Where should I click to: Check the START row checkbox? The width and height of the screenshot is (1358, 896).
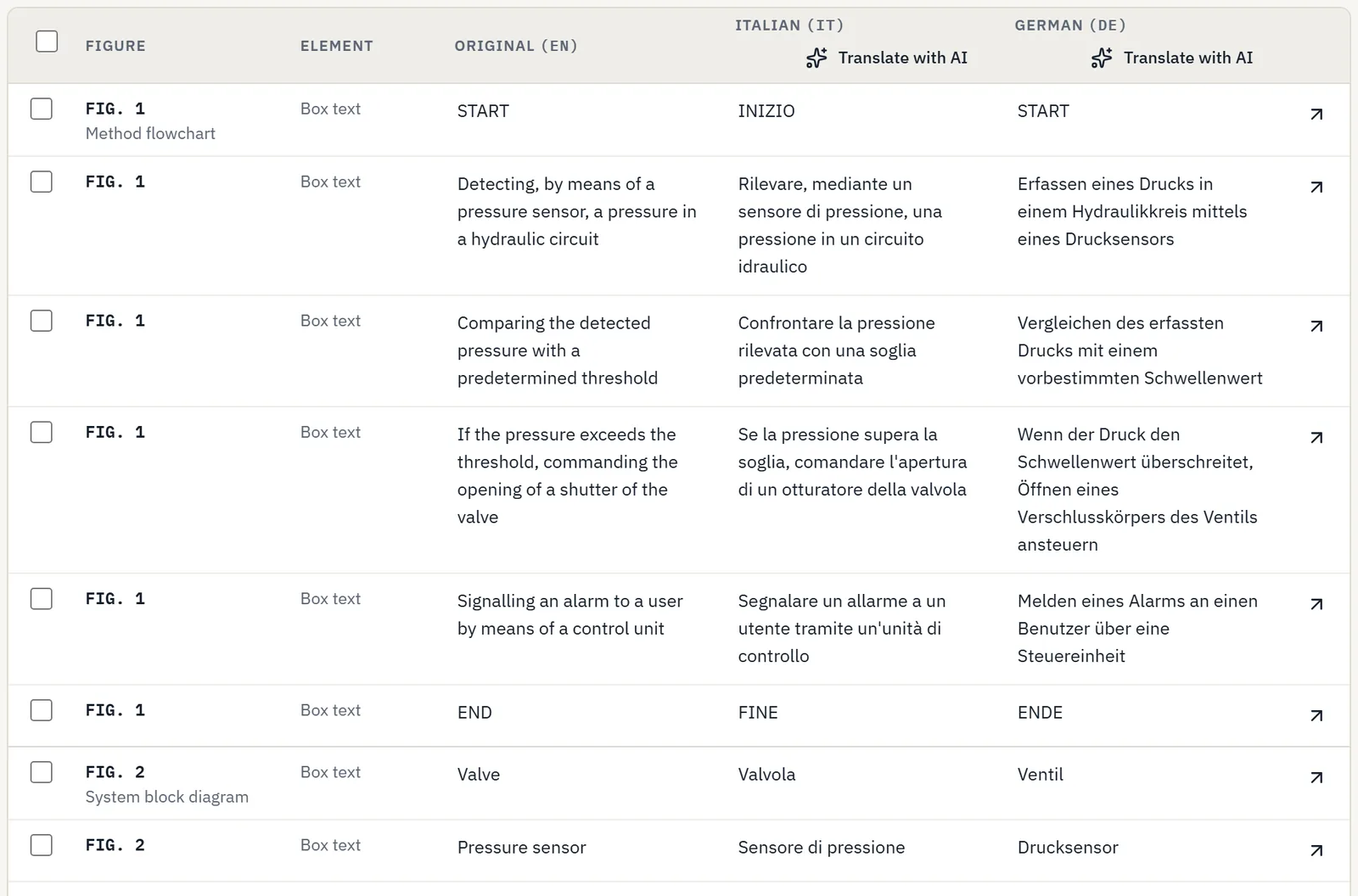click(41, 109)
